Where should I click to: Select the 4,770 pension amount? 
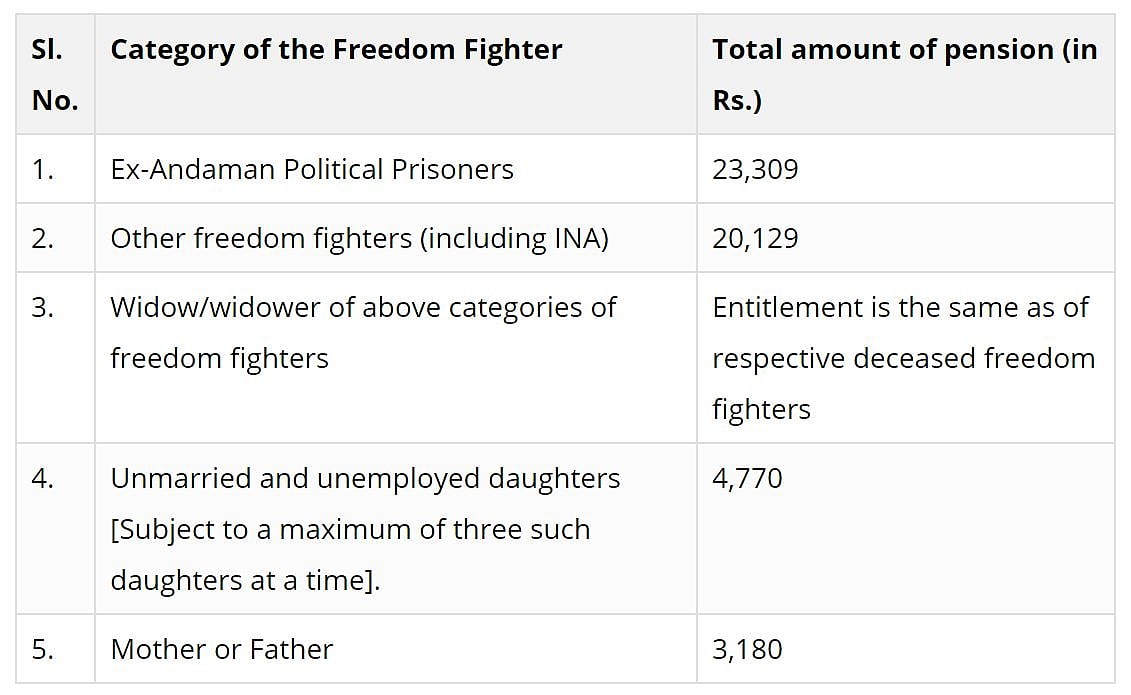click(x=747, y=478)
